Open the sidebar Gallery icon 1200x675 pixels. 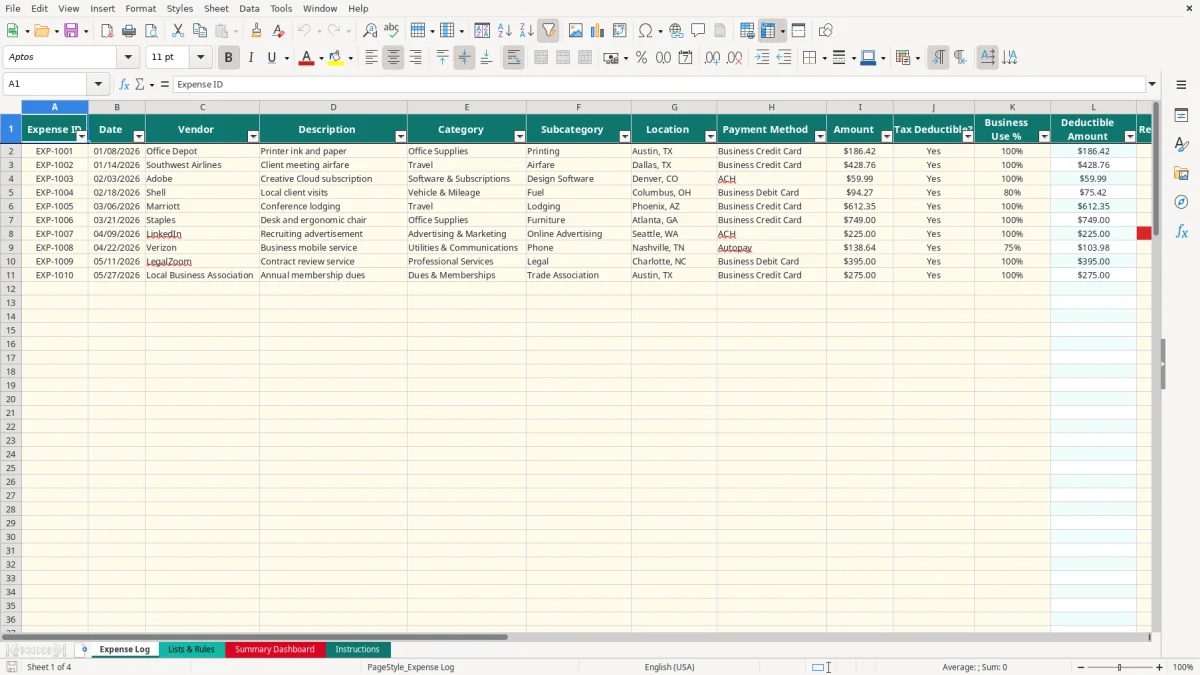(x=1181, y=174)
